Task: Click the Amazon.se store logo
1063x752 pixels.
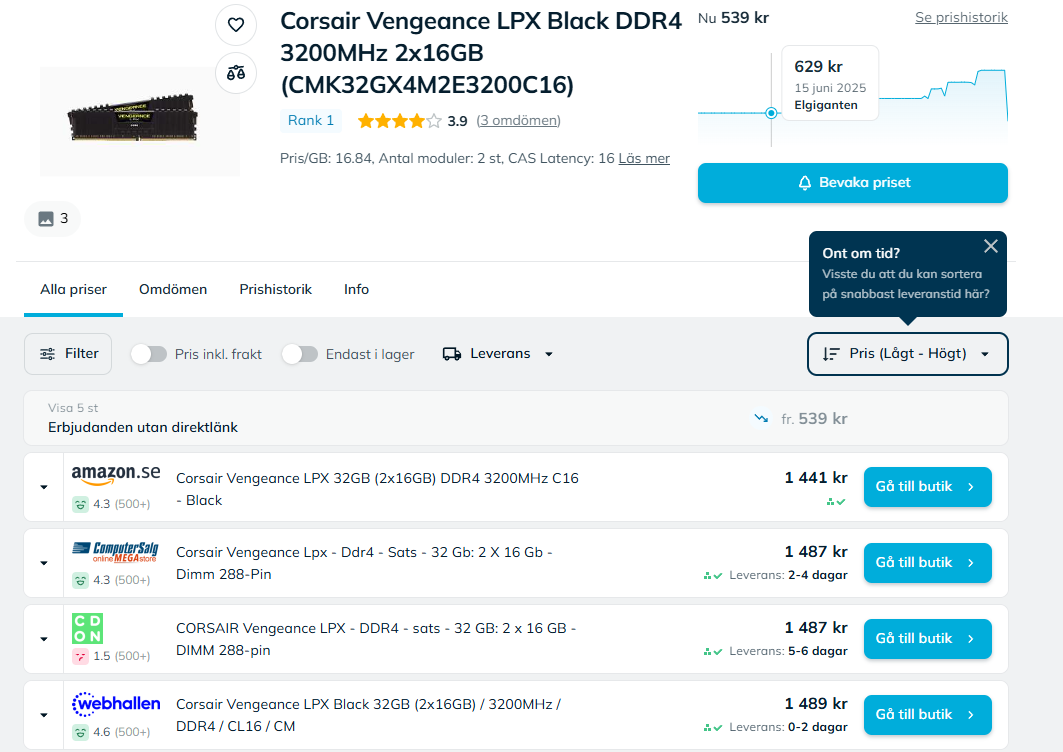Action: coord(116,474)
